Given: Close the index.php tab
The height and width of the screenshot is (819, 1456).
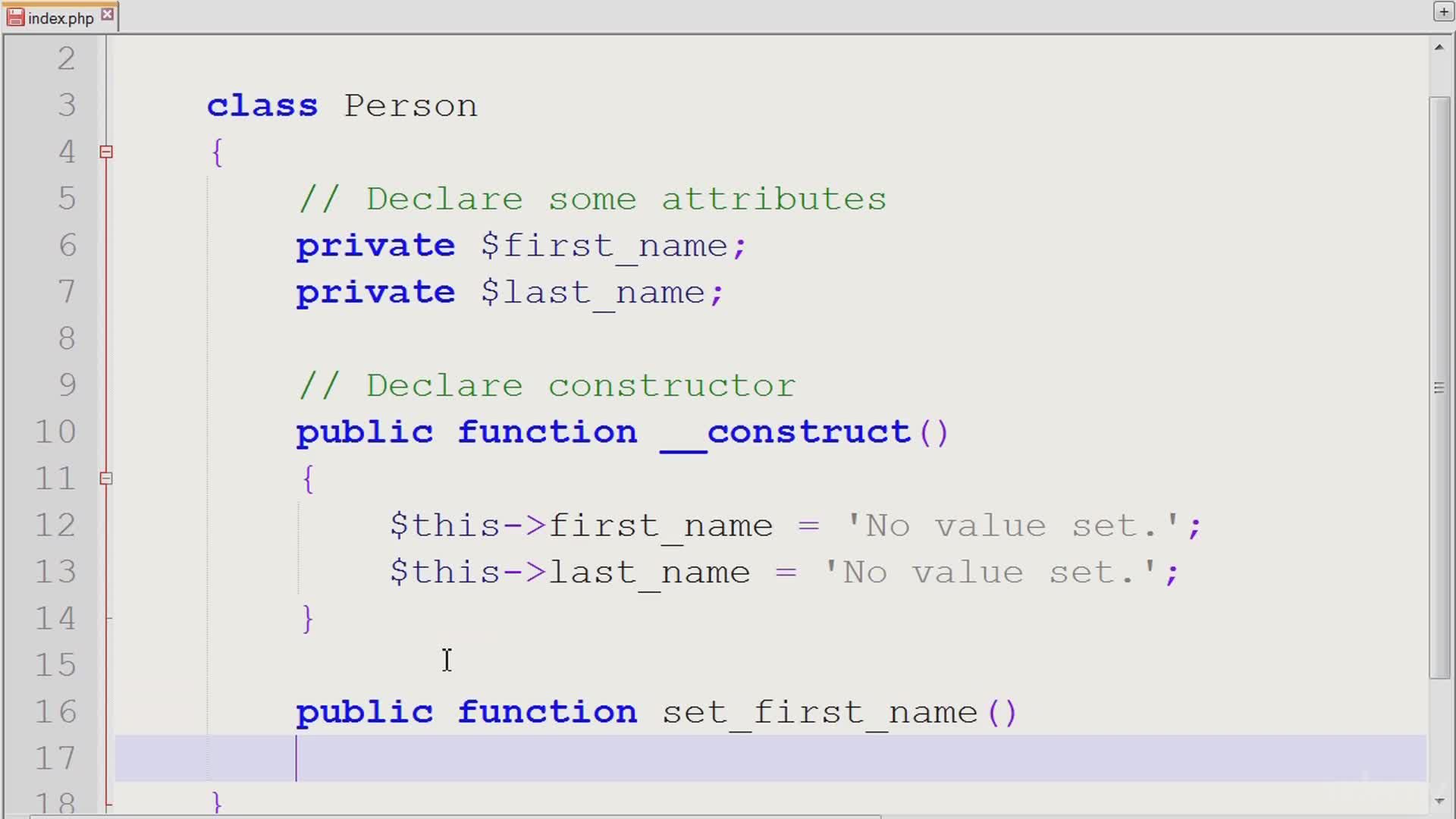Looking at the screenshot, I should (108, 14).
